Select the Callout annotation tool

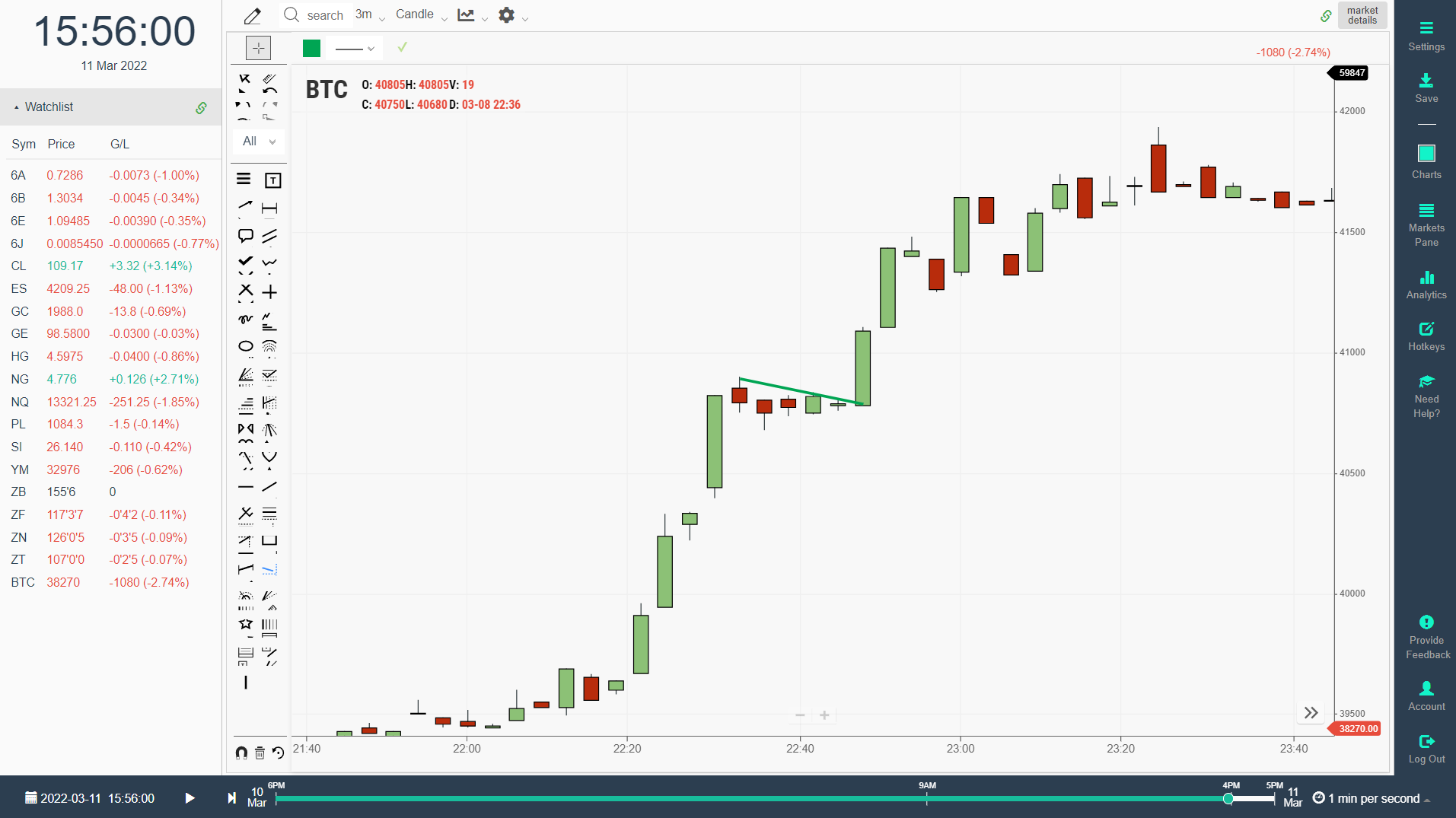tap(245, 236)
